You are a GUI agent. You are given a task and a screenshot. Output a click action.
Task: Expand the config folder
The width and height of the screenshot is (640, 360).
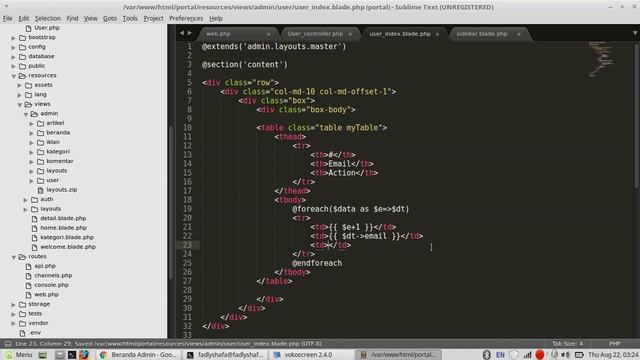pos(13,47)
